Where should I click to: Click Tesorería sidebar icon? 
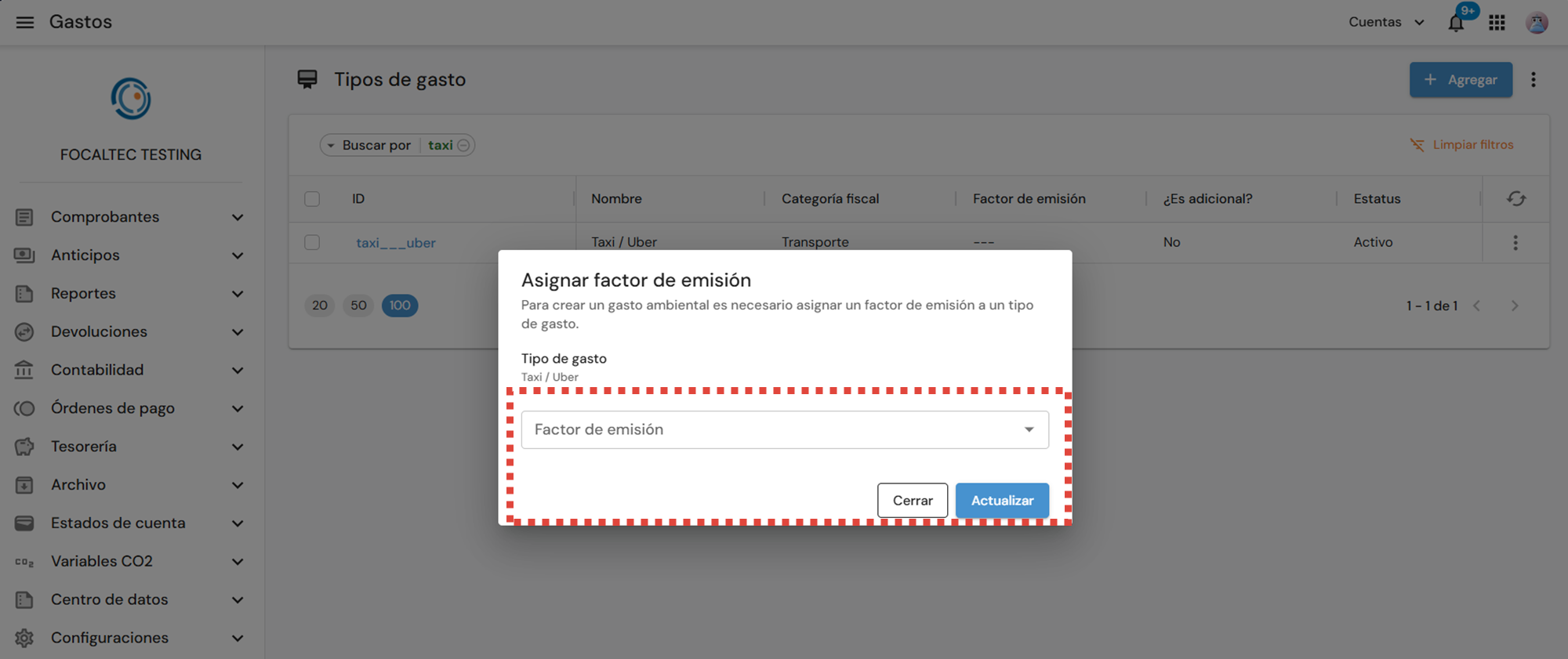point(24,447)
